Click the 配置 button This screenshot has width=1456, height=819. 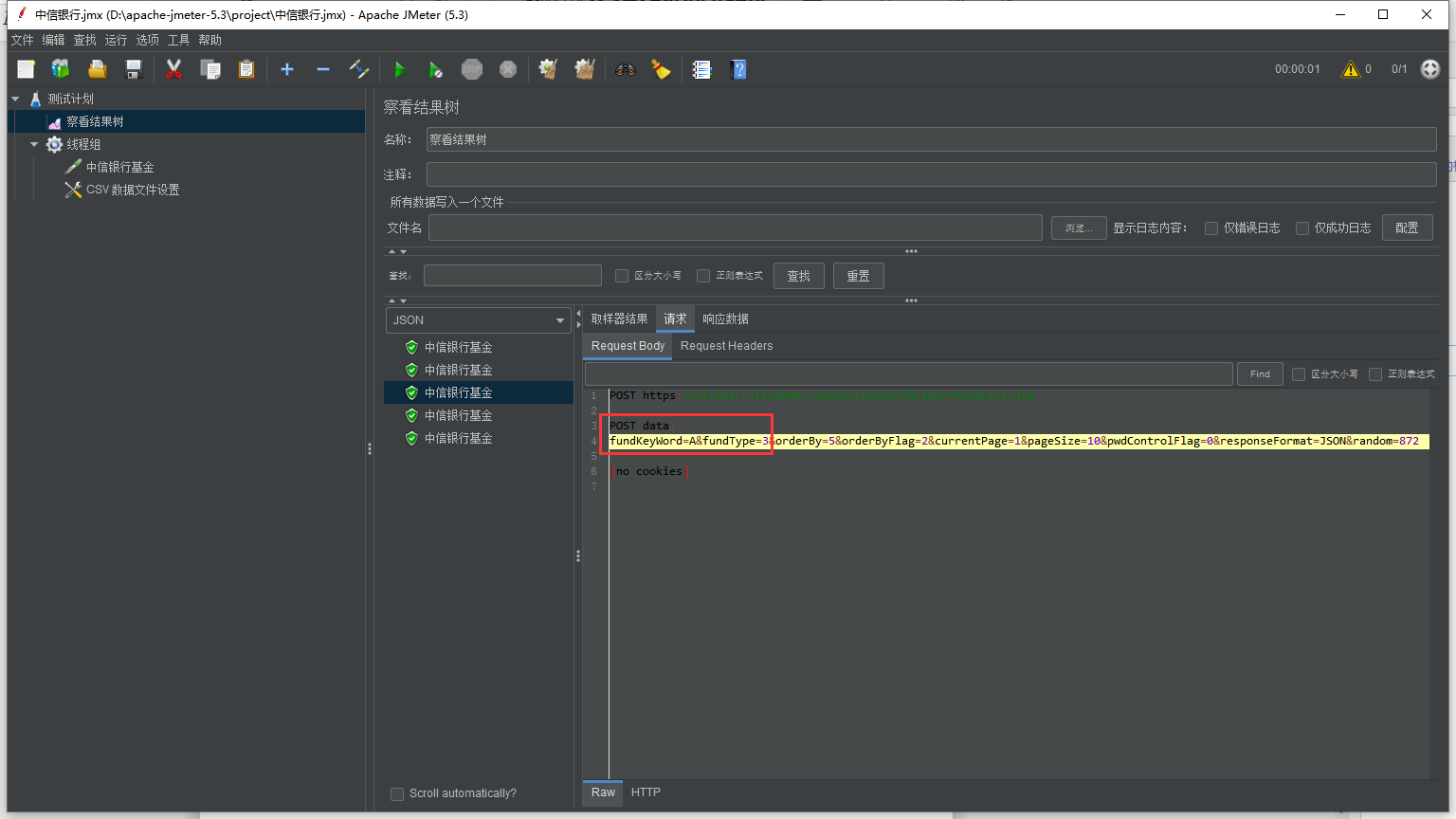[1407, 227]
